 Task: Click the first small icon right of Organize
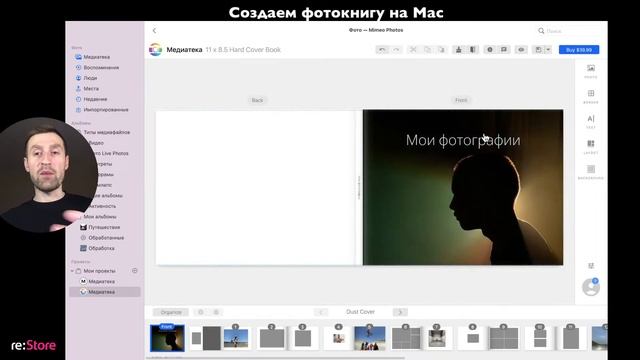[200, 312]
